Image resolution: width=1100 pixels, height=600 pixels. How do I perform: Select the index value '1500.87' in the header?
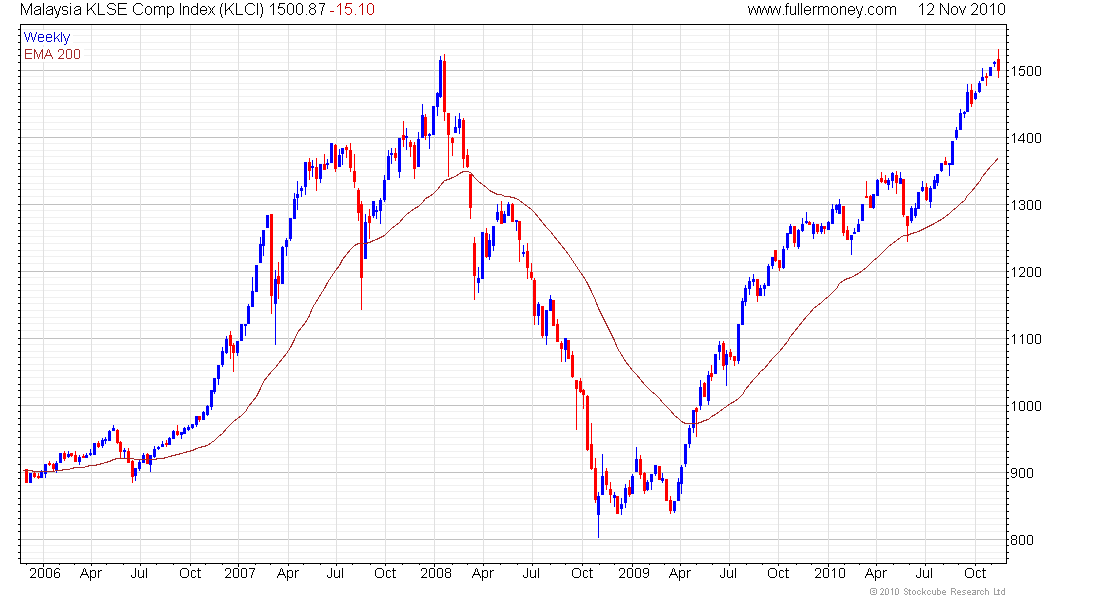tap(298, 10)
